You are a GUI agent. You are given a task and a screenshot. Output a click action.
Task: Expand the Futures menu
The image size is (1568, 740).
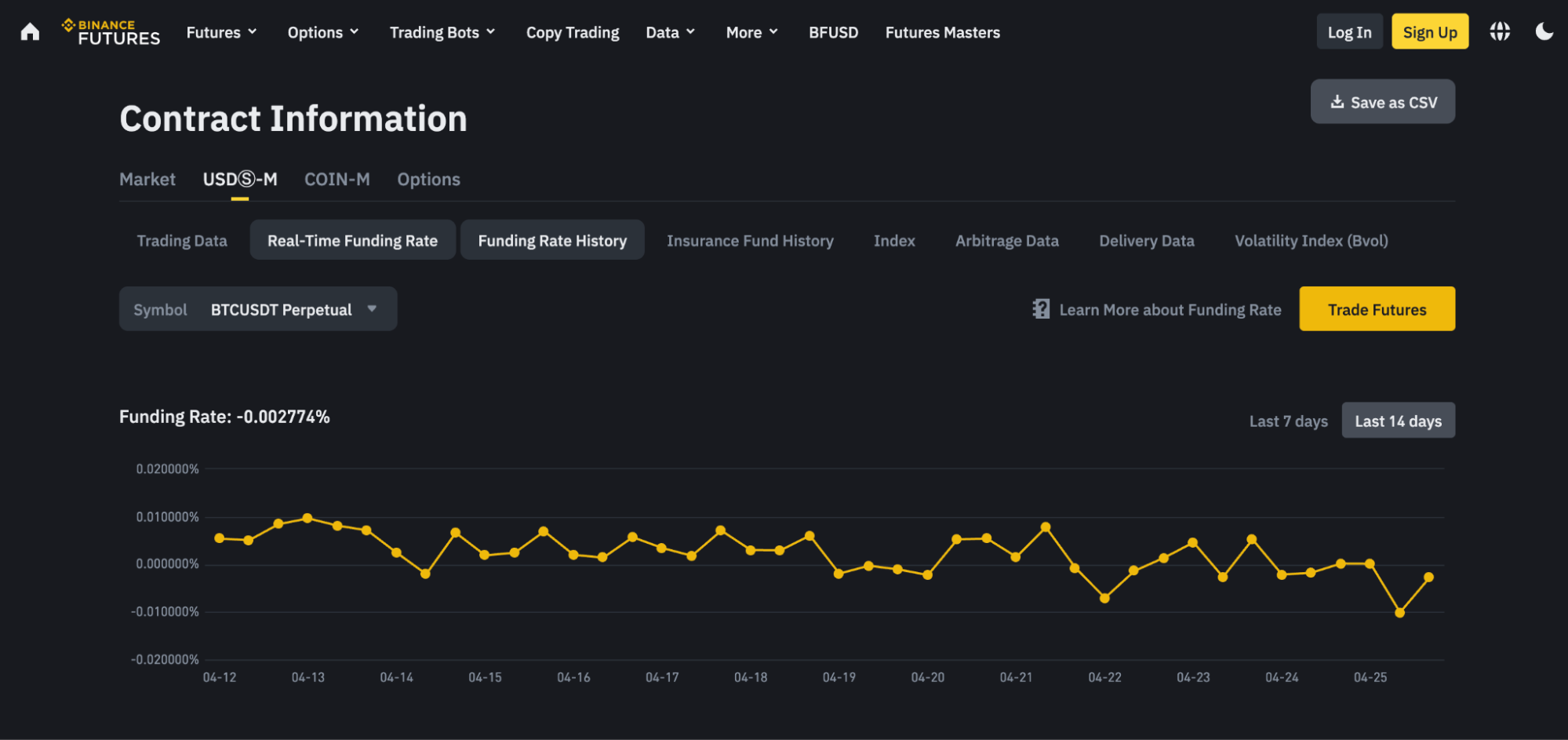(221, 32)
